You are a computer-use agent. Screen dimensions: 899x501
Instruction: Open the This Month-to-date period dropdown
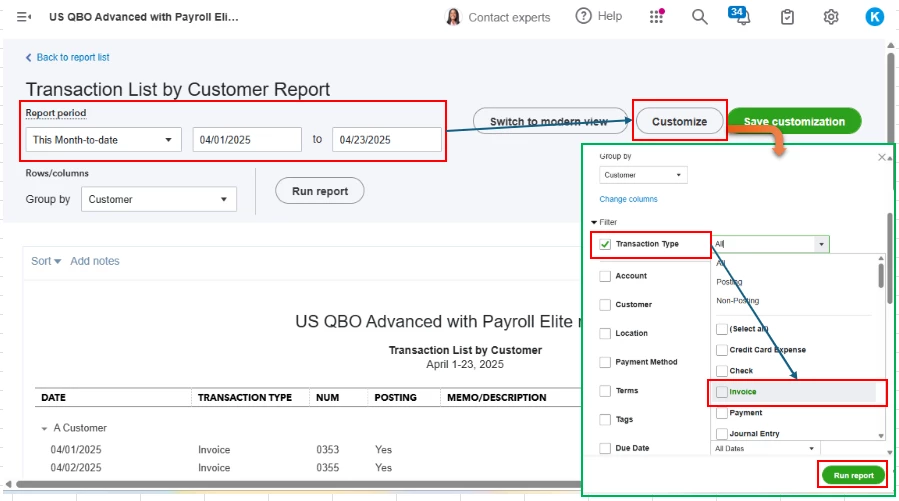(103, 139)
